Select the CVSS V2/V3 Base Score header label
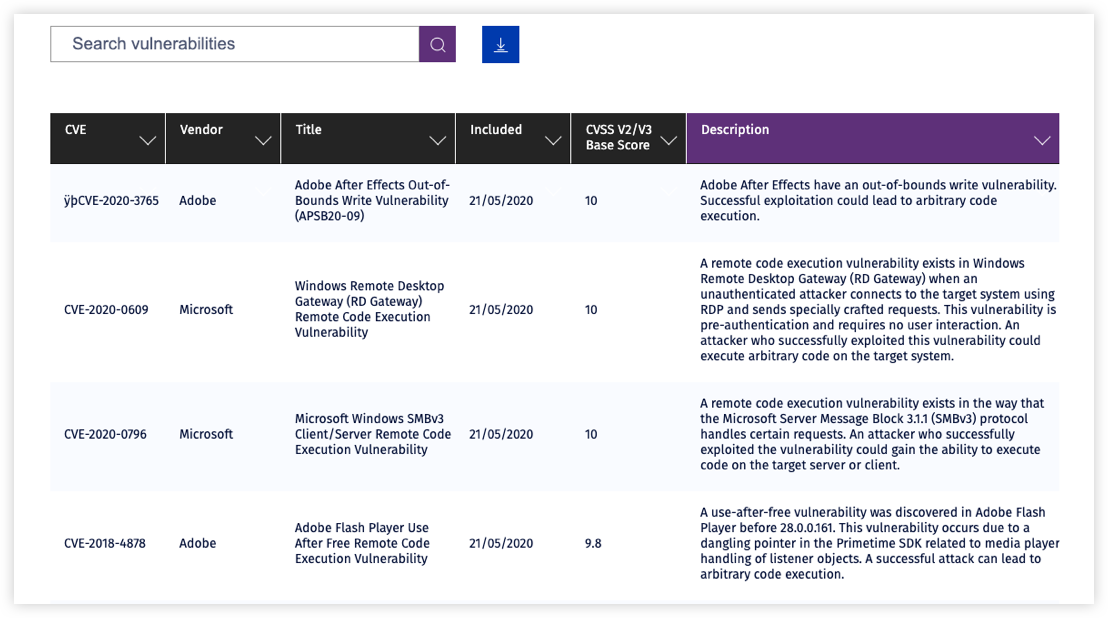This screenshot has height=618, width=1108. click(x=619, y=137)
